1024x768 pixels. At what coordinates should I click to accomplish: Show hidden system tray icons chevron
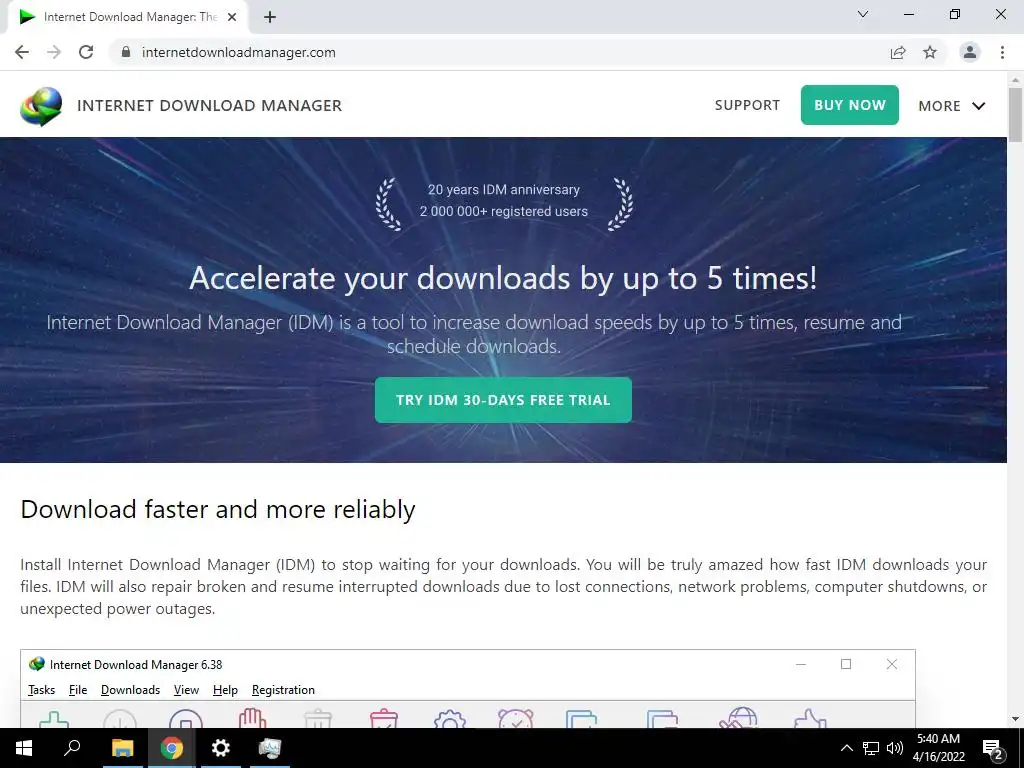tap(846, 748)
